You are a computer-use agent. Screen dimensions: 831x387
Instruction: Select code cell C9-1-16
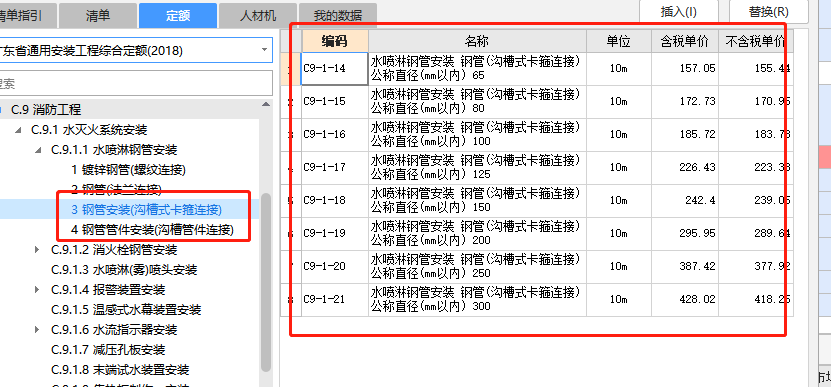click(x=335, y=134)
